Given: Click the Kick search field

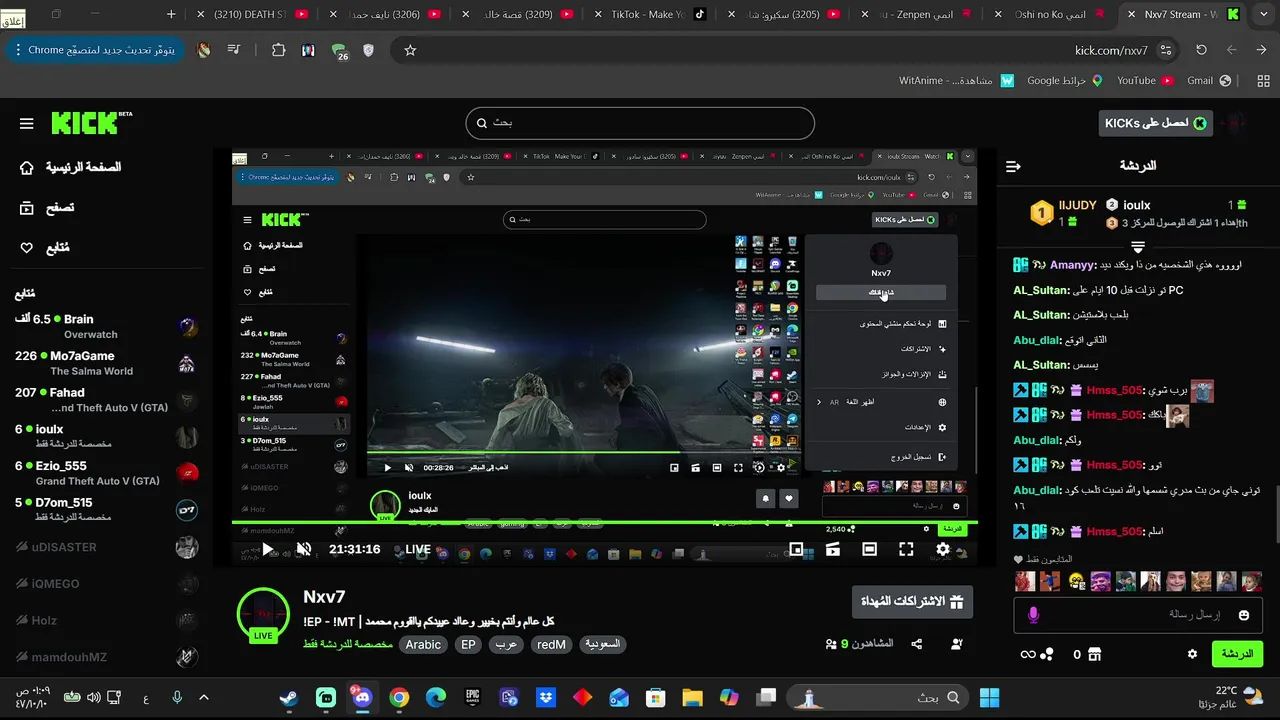Looking at the screenshot, I should click(640, 123).
